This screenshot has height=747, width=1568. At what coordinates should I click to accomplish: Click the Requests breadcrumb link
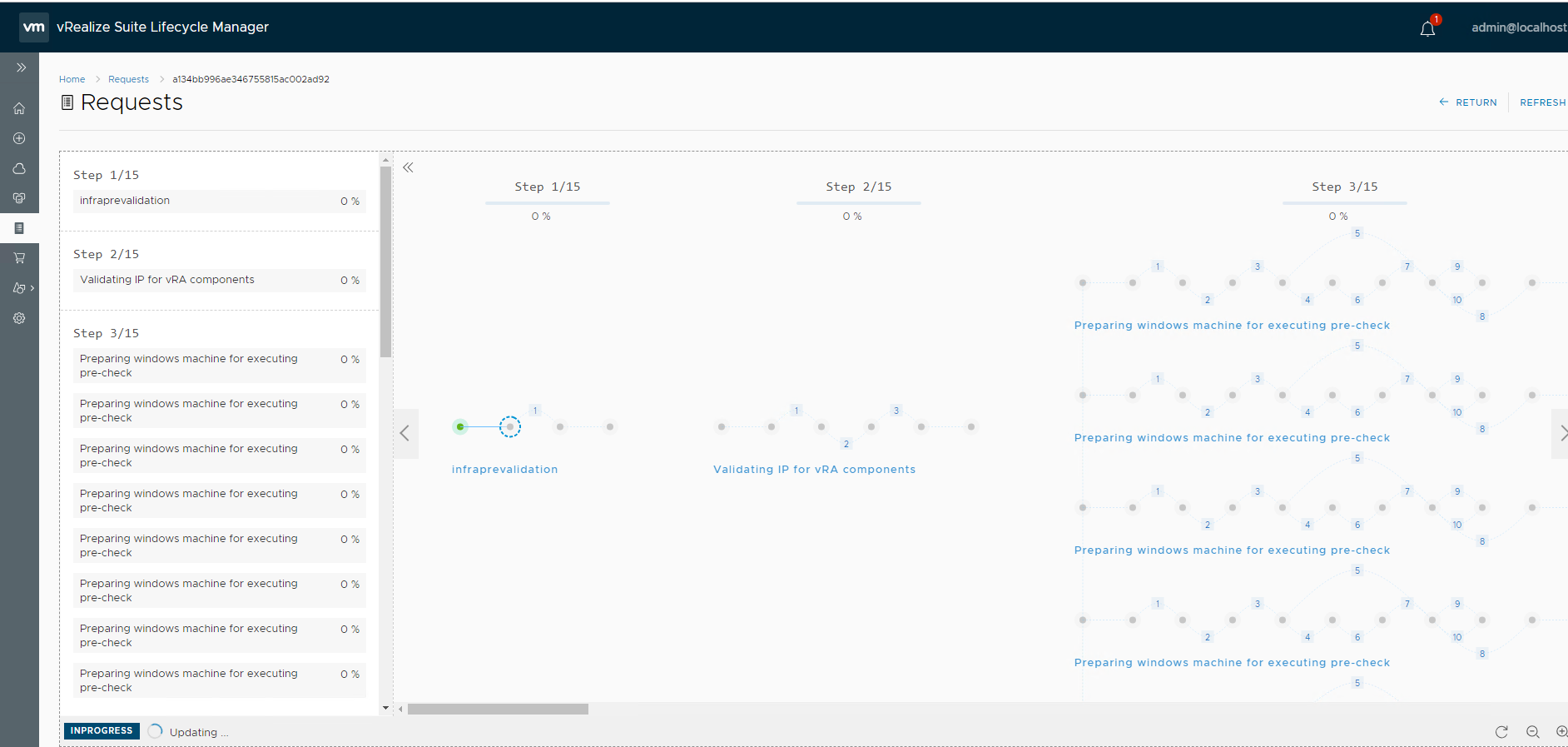click(x=128, y=79)
